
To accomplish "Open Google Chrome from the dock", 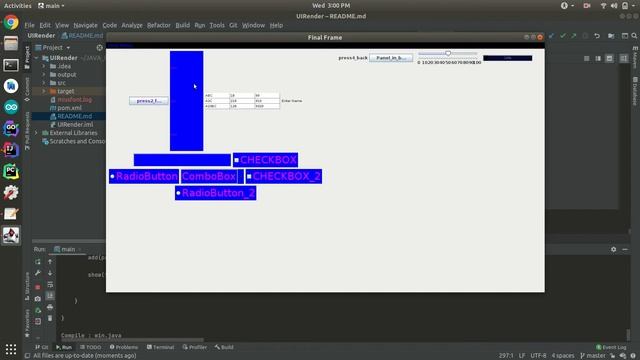I will pos(11,22).
